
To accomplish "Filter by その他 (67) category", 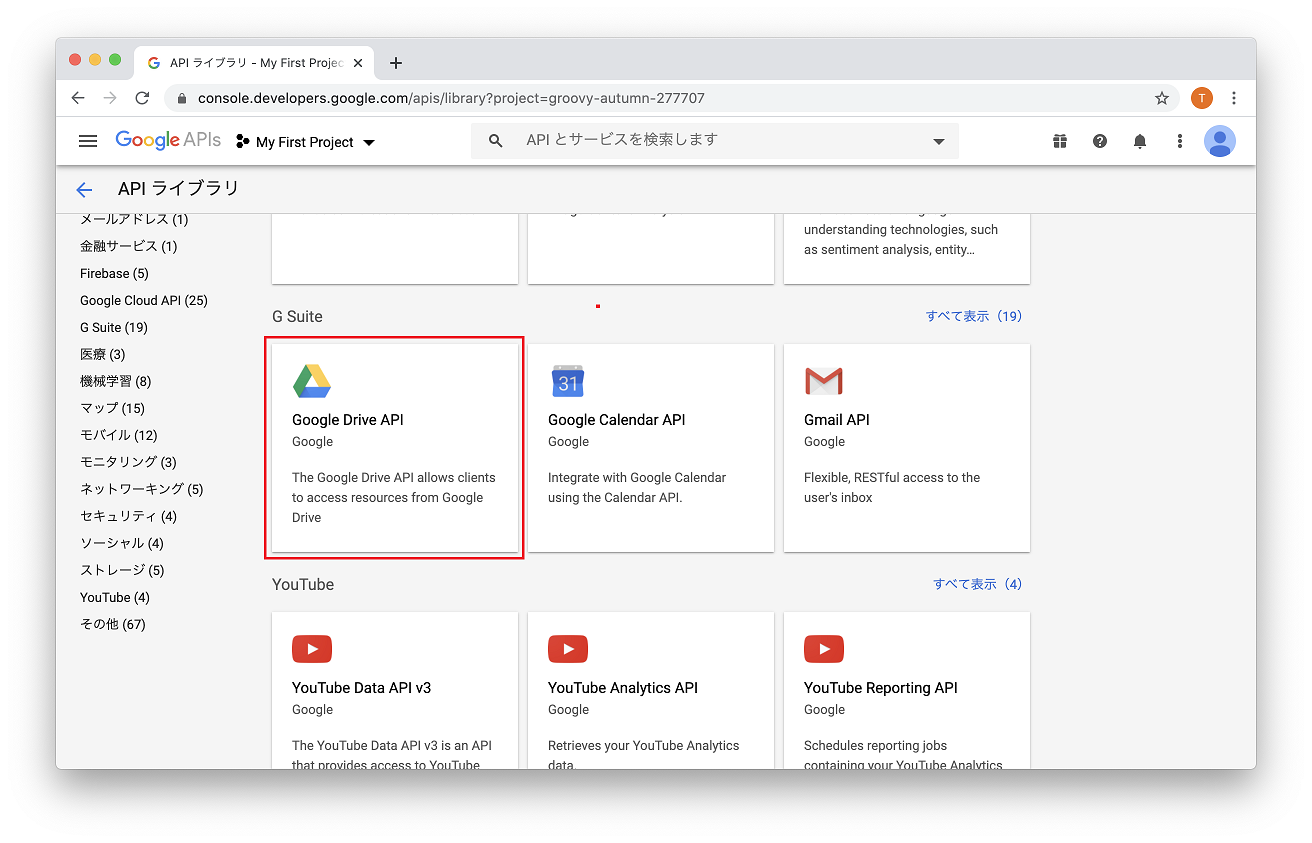I will [x=113, y=624].
